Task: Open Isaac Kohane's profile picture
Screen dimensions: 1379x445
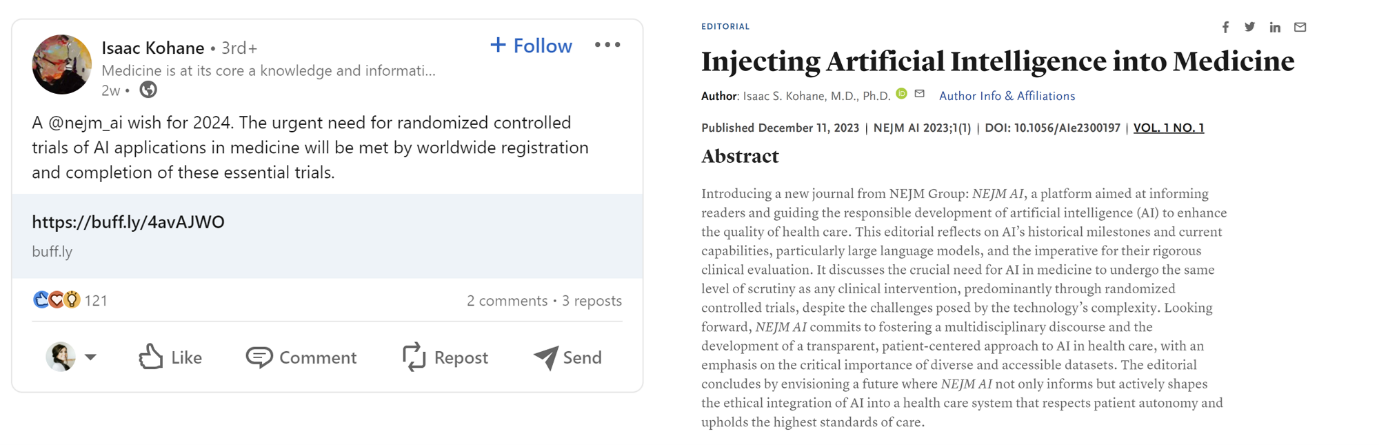Action: (62, 64)
